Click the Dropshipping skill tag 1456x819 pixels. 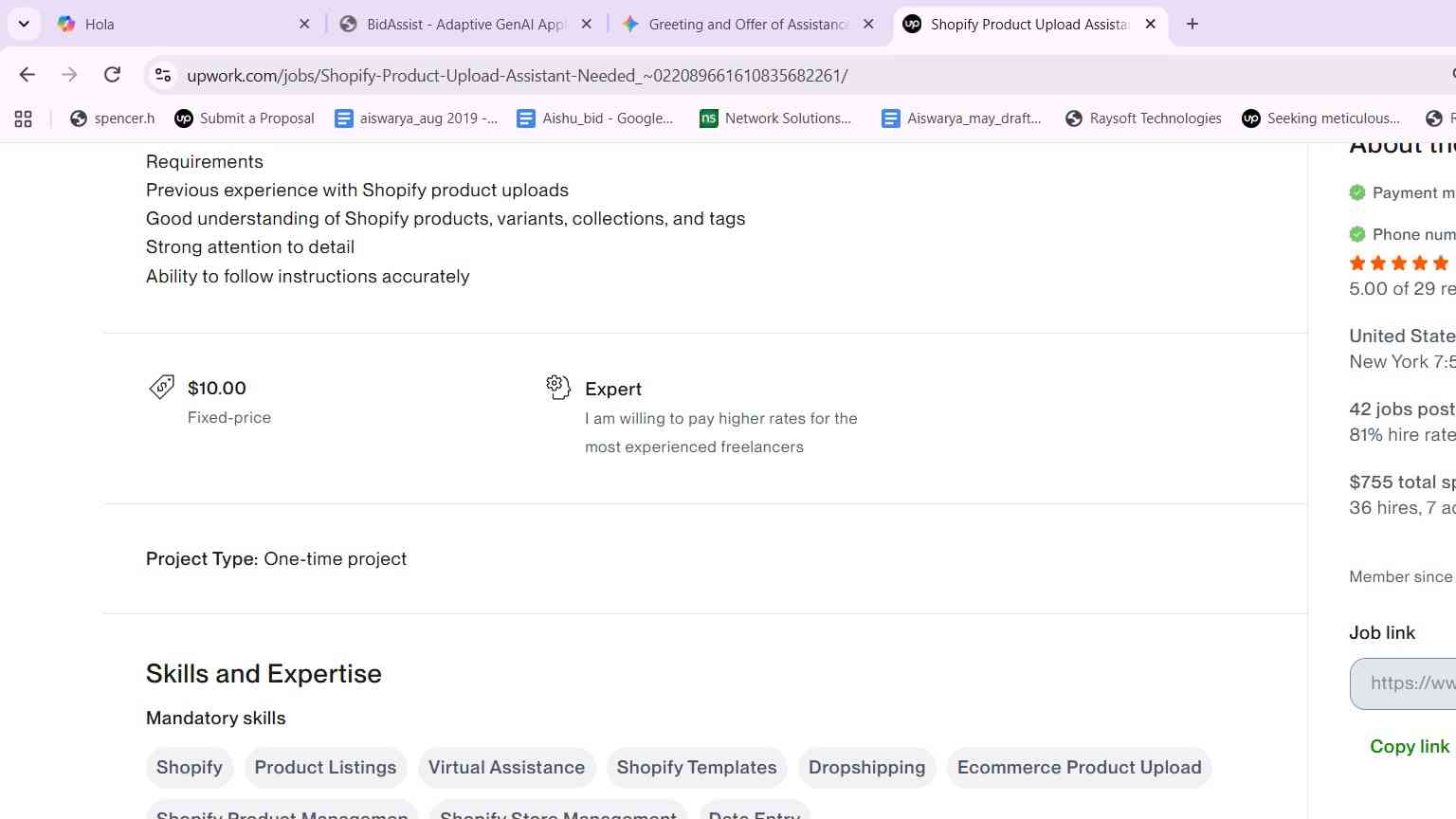pos(866,767)
